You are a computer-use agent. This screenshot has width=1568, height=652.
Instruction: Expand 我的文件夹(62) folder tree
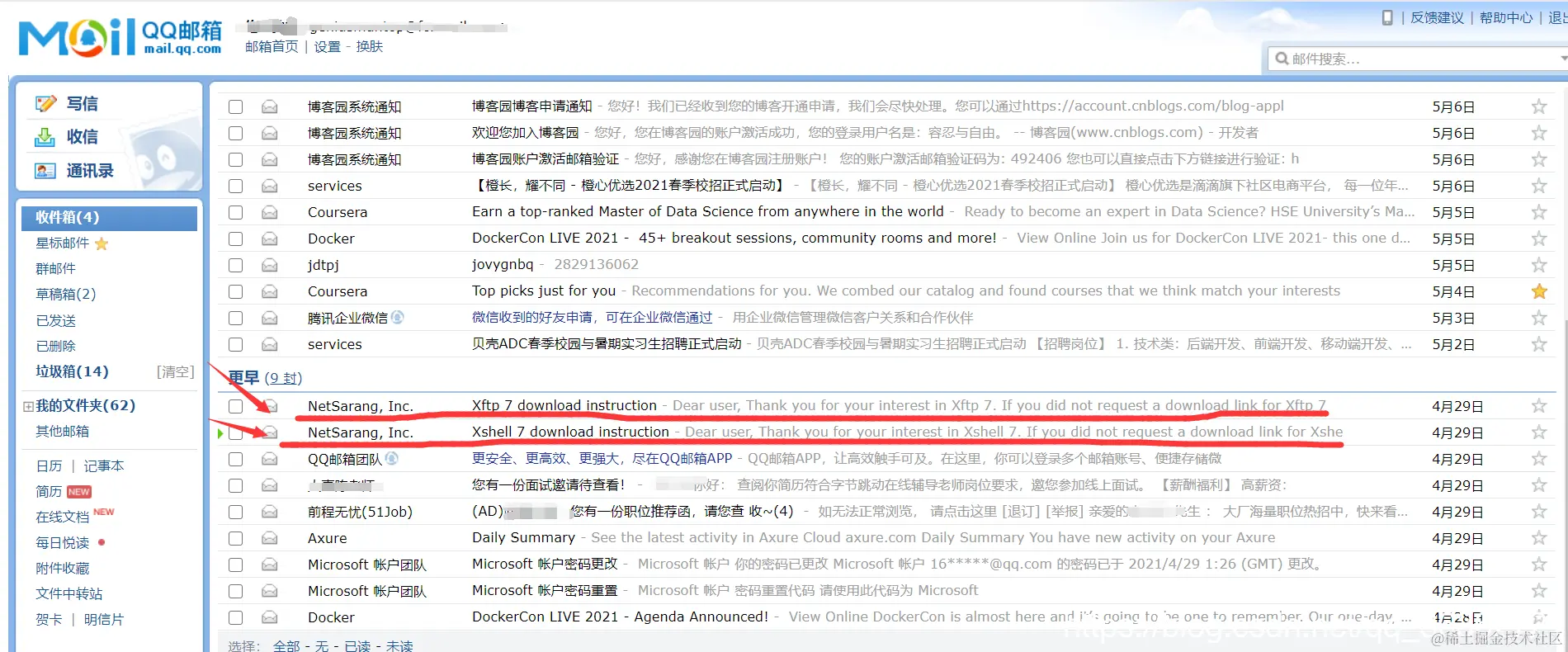28,406
